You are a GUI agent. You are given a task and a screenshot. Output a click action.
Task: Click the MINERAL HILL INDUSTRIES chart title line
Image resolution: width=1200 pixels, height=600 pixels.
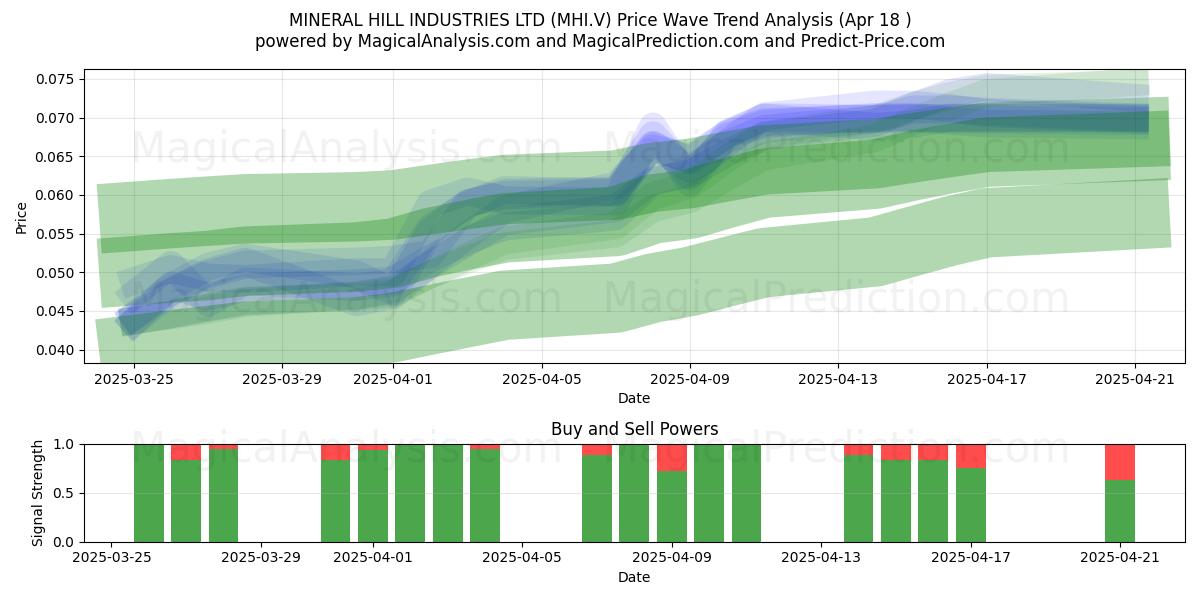coord(600,20)
